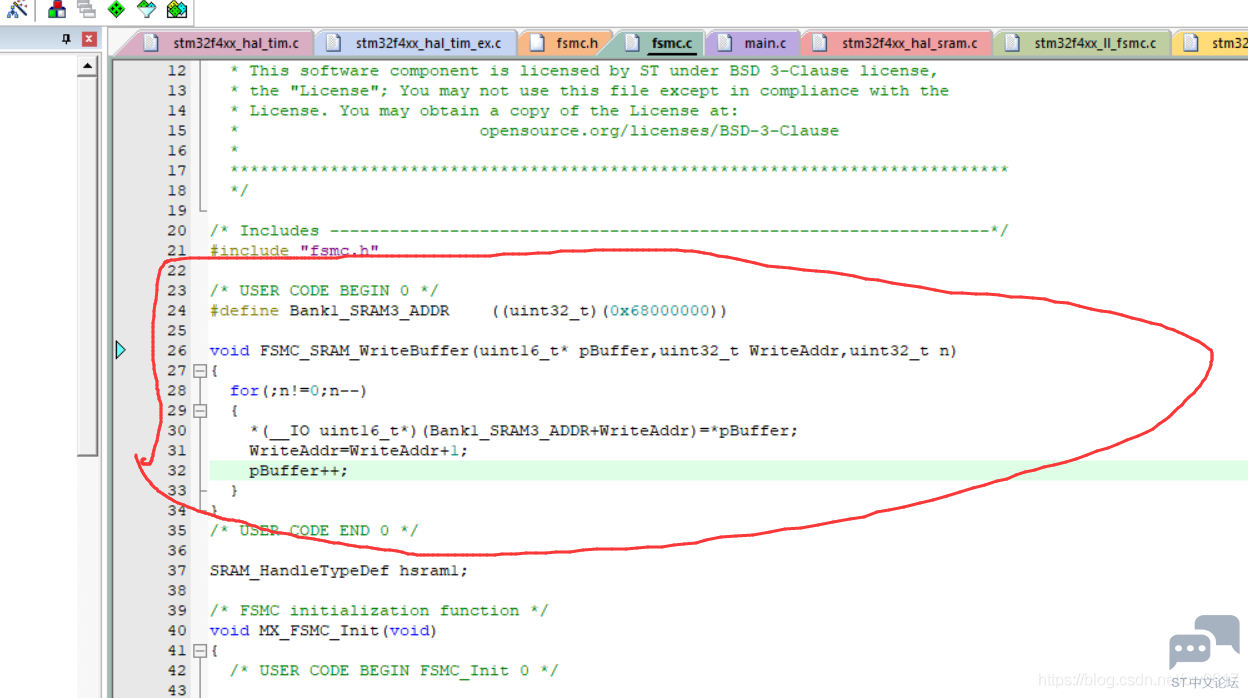Screen dimensions: 1248x698
Task: Click "SRAM_HandleTypeDef hsram1;" declaration
Action: click(x=339, y=570)
